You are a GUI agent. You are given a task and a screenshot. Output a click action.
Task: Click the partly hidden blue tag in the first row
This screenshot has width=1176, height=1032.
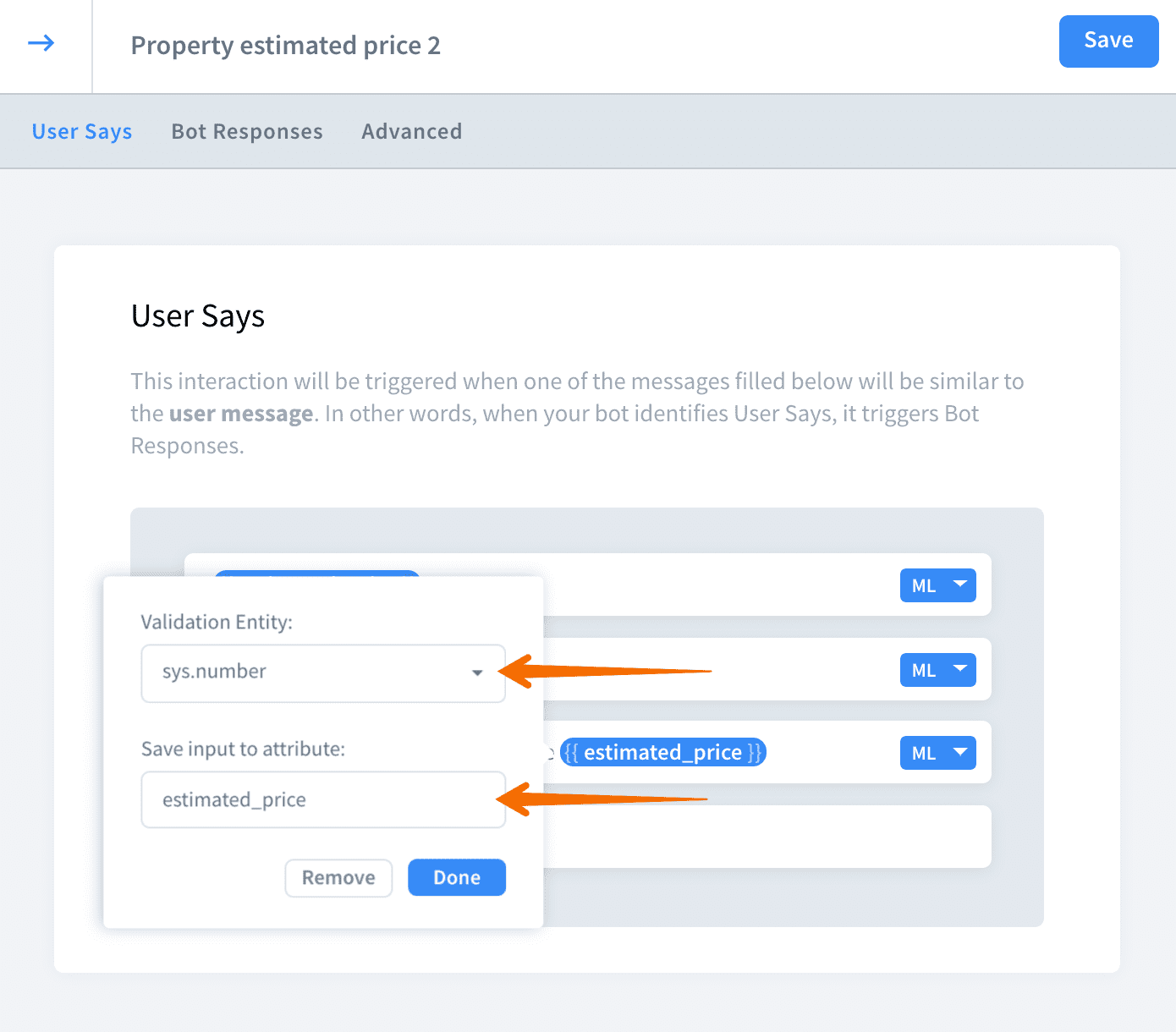click(317, 573)
